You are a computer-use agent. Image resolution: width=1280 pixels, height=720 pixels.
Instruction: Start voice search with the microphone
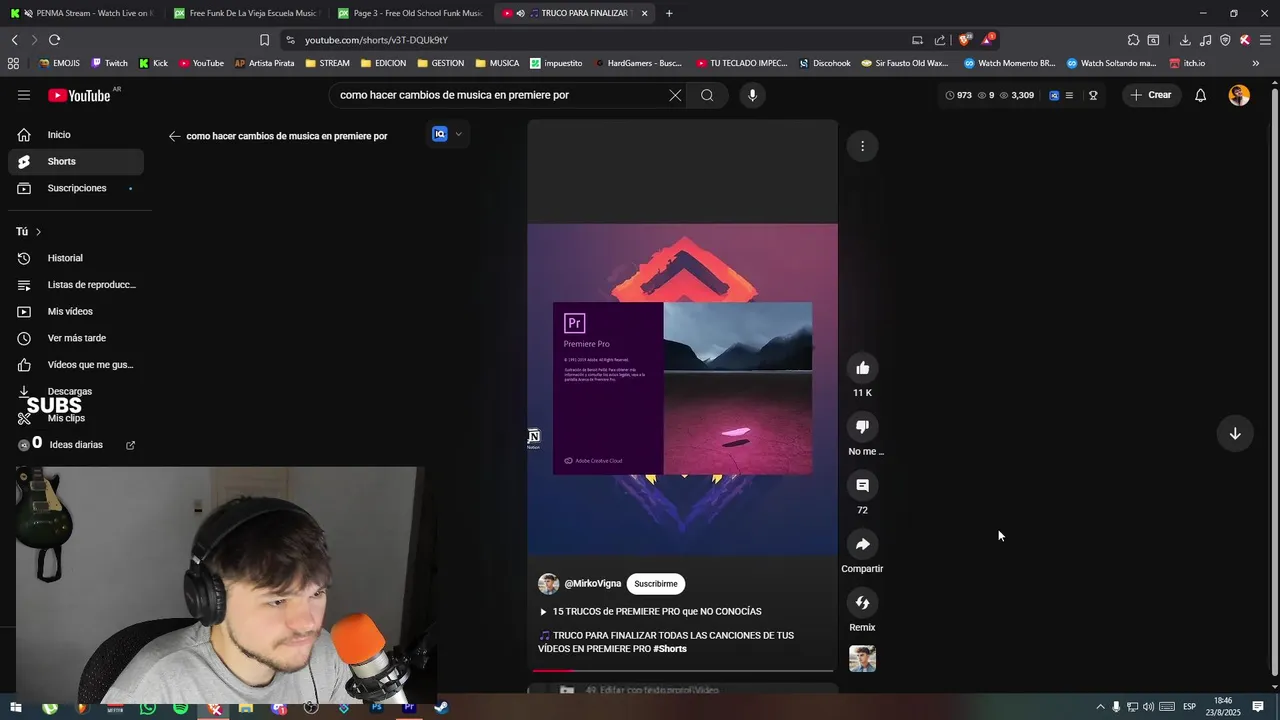[752, 95]
